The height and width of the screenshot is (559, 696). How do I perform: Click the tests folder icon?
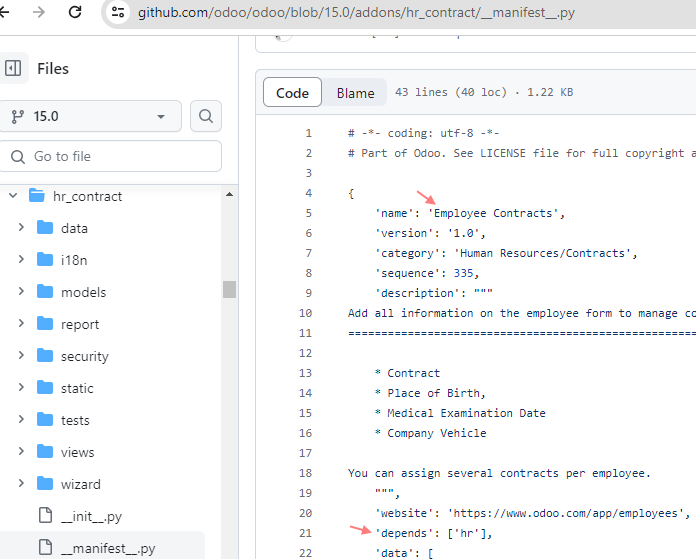pos(45,419)
